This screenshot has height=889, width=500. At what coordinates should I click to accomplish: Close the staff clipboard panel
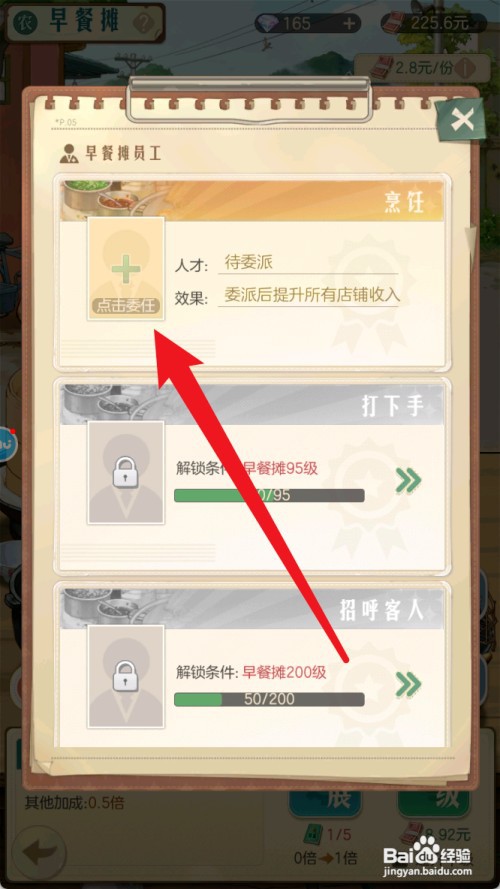463,120
